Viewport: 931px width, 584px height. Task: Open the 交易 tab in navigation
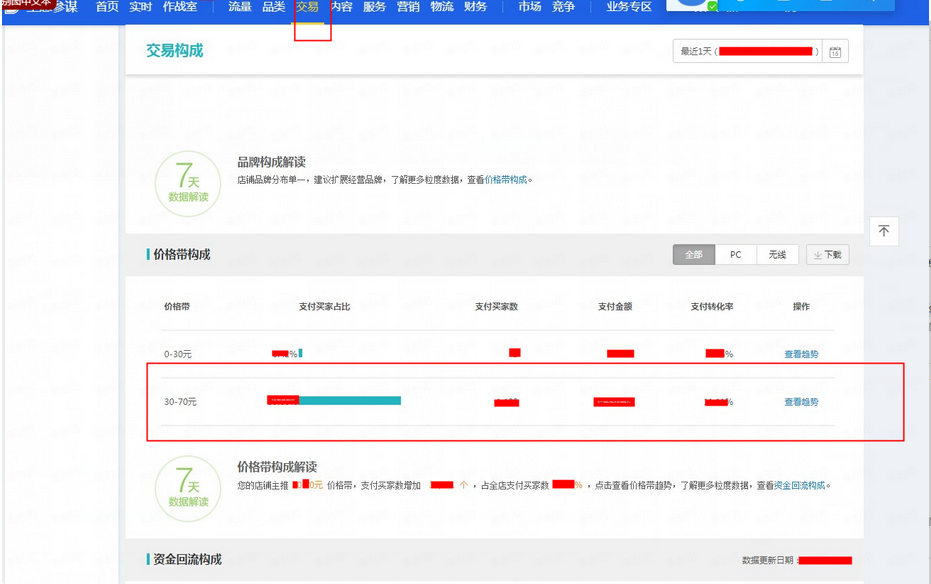click(307, 7)
